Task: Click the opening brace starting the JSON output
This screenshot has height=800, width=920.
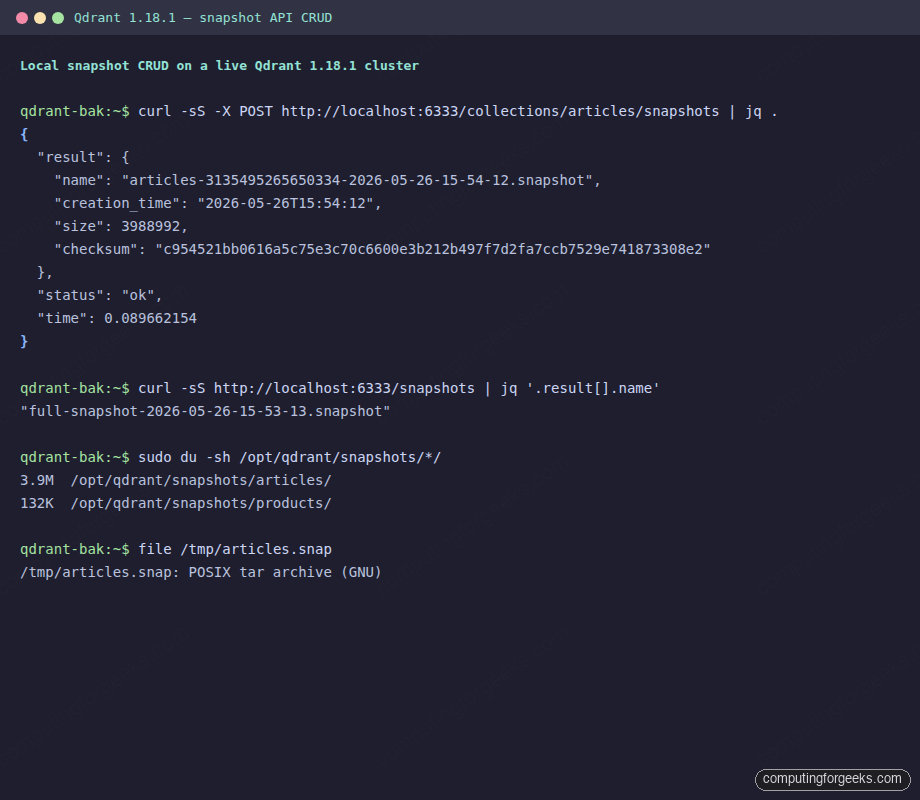Action: pos(24,134)
